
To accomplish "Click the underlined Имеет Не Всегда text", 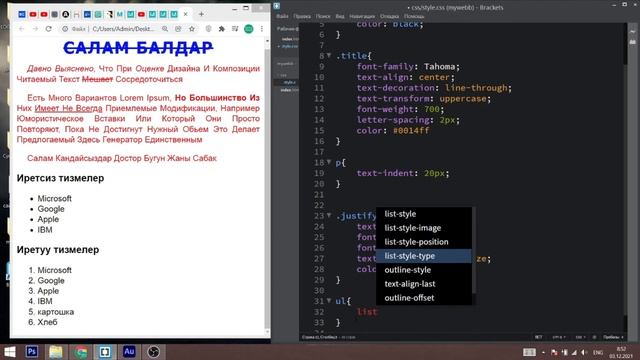I will click(x=68, y=108).
